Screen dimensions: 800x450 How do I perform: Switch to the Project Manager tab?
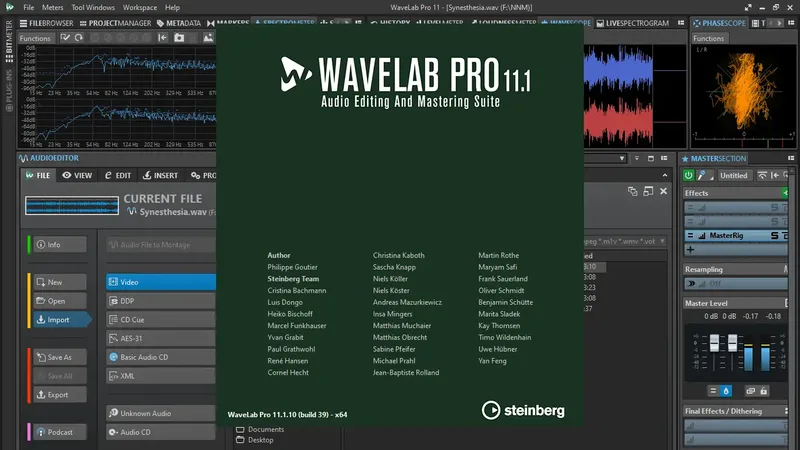coord(115,23)
